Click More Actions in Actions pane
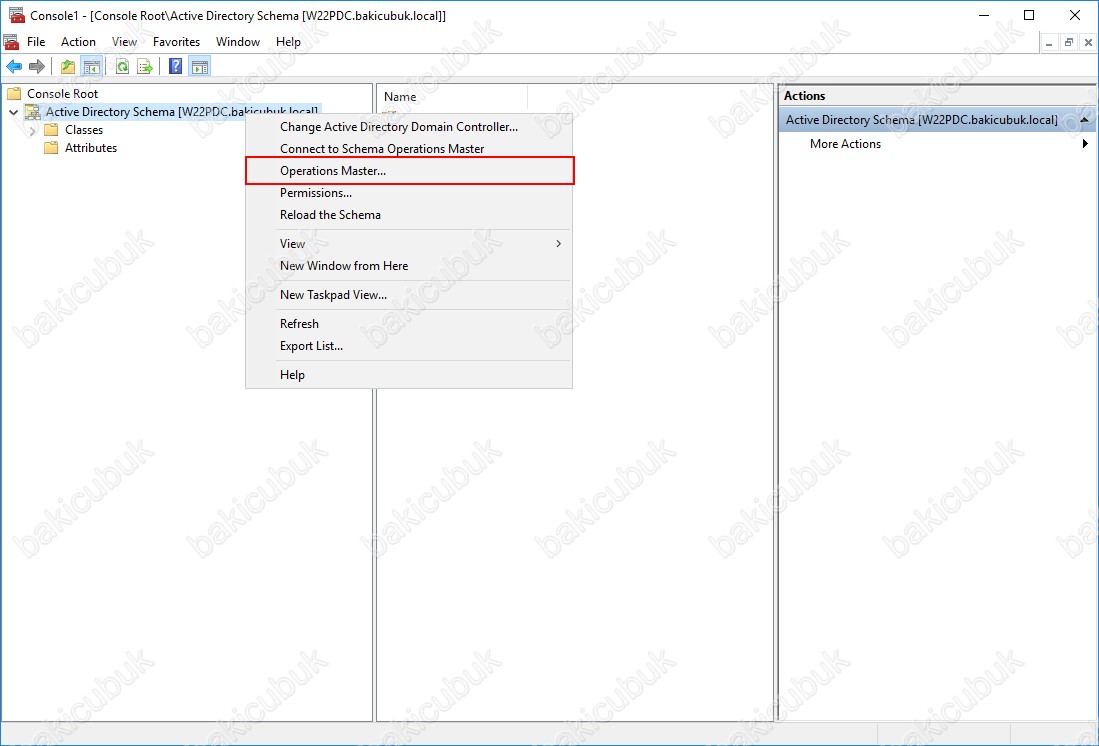The image size is (1099, 746). [x=845, y=144]
